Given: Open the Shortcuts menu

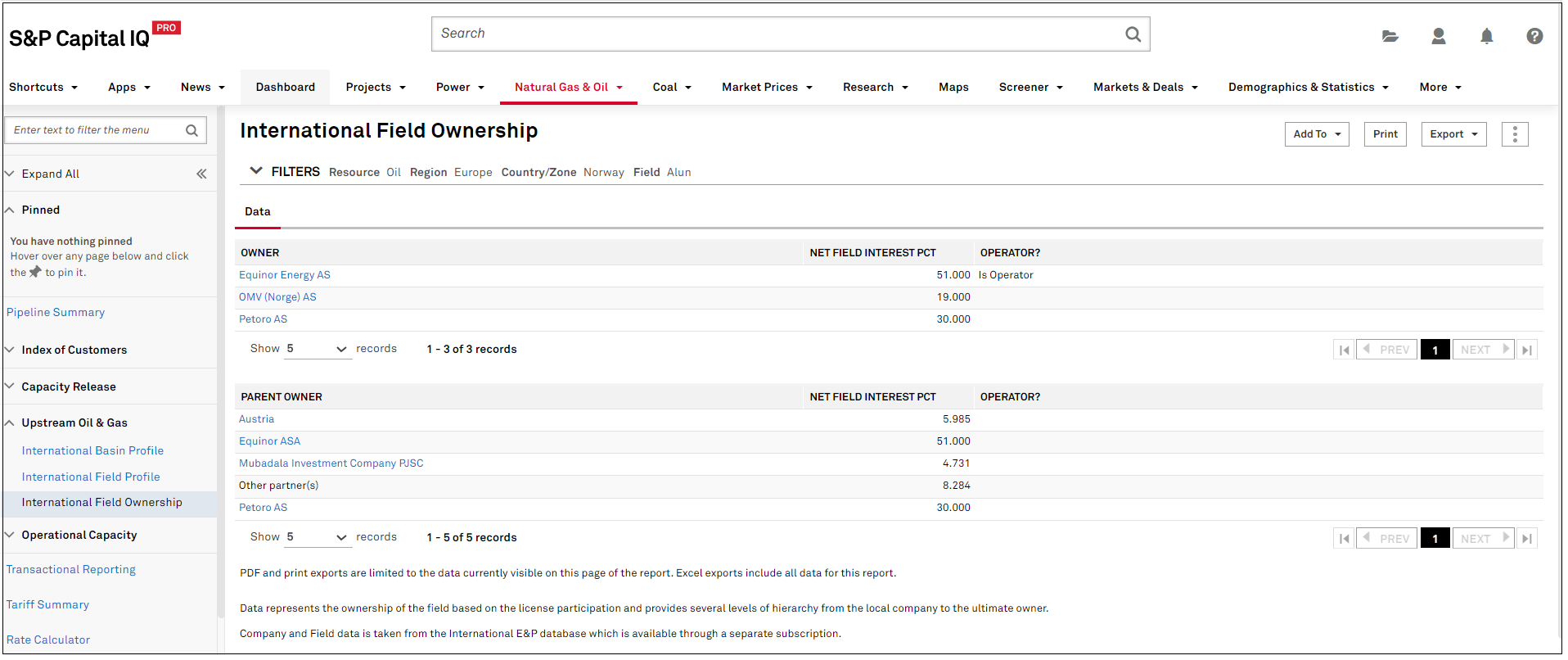Looking at the screenshot, I should pos(43,88).
